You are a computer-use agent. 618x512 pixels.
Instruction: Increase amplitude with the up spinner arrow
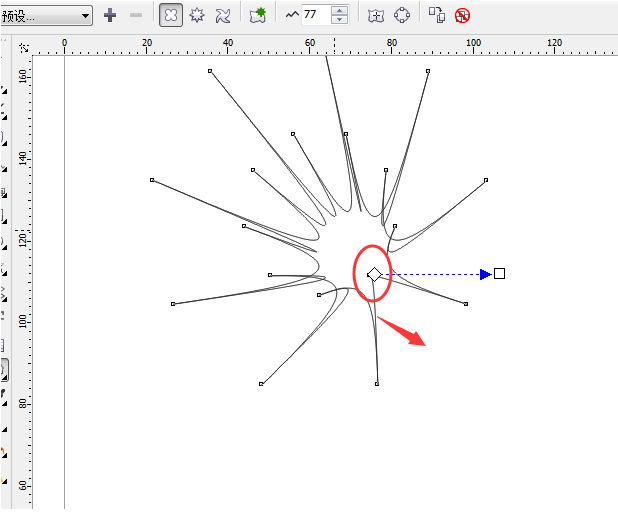point(339,11)
